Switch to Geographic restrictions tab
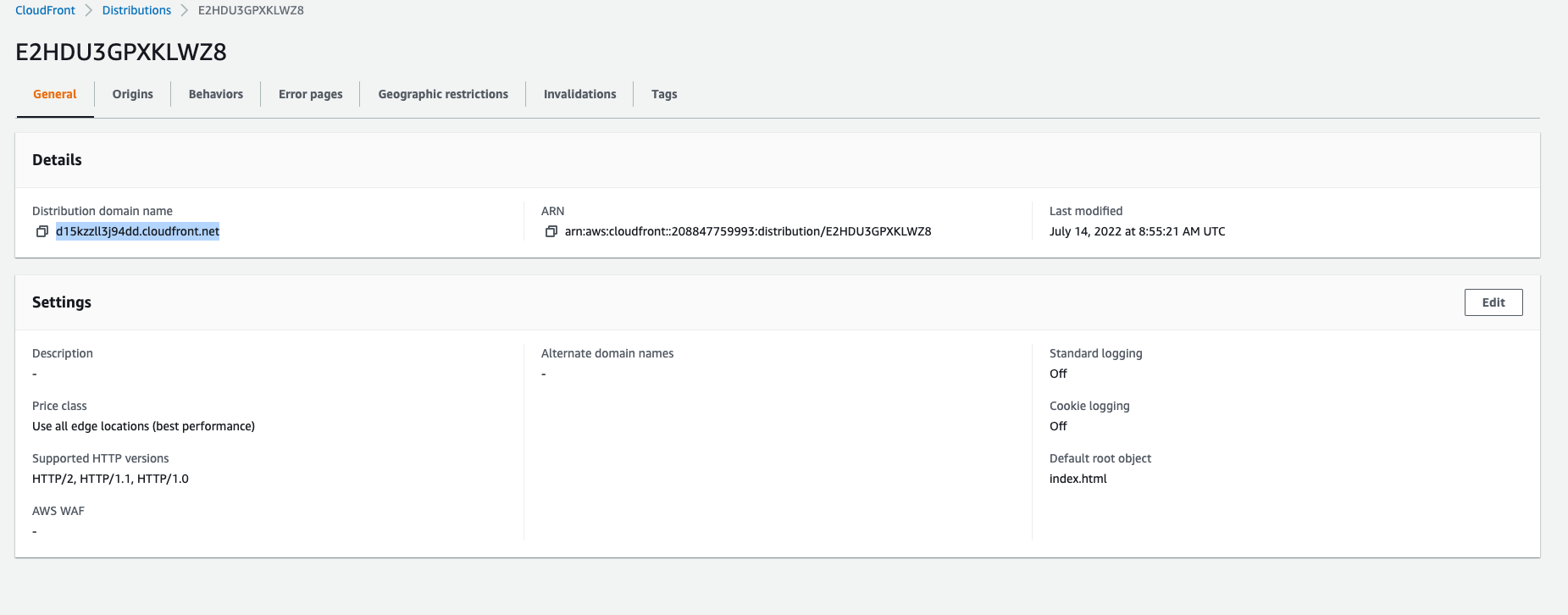Viewport: 1568px width, 615px height. [443, 94]
